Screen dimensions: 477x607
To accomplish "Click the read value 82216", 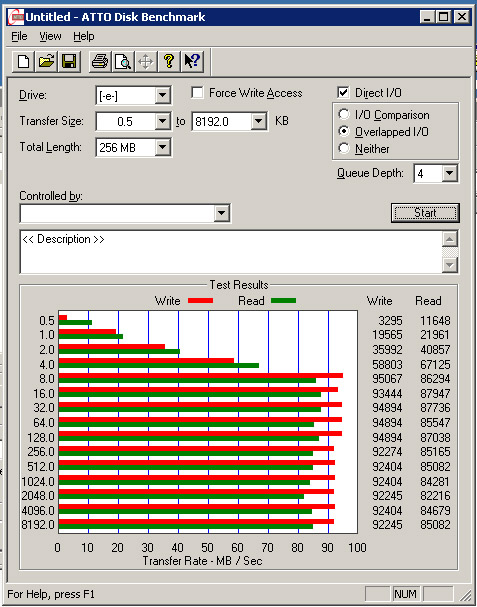I will tap(435, 496).
